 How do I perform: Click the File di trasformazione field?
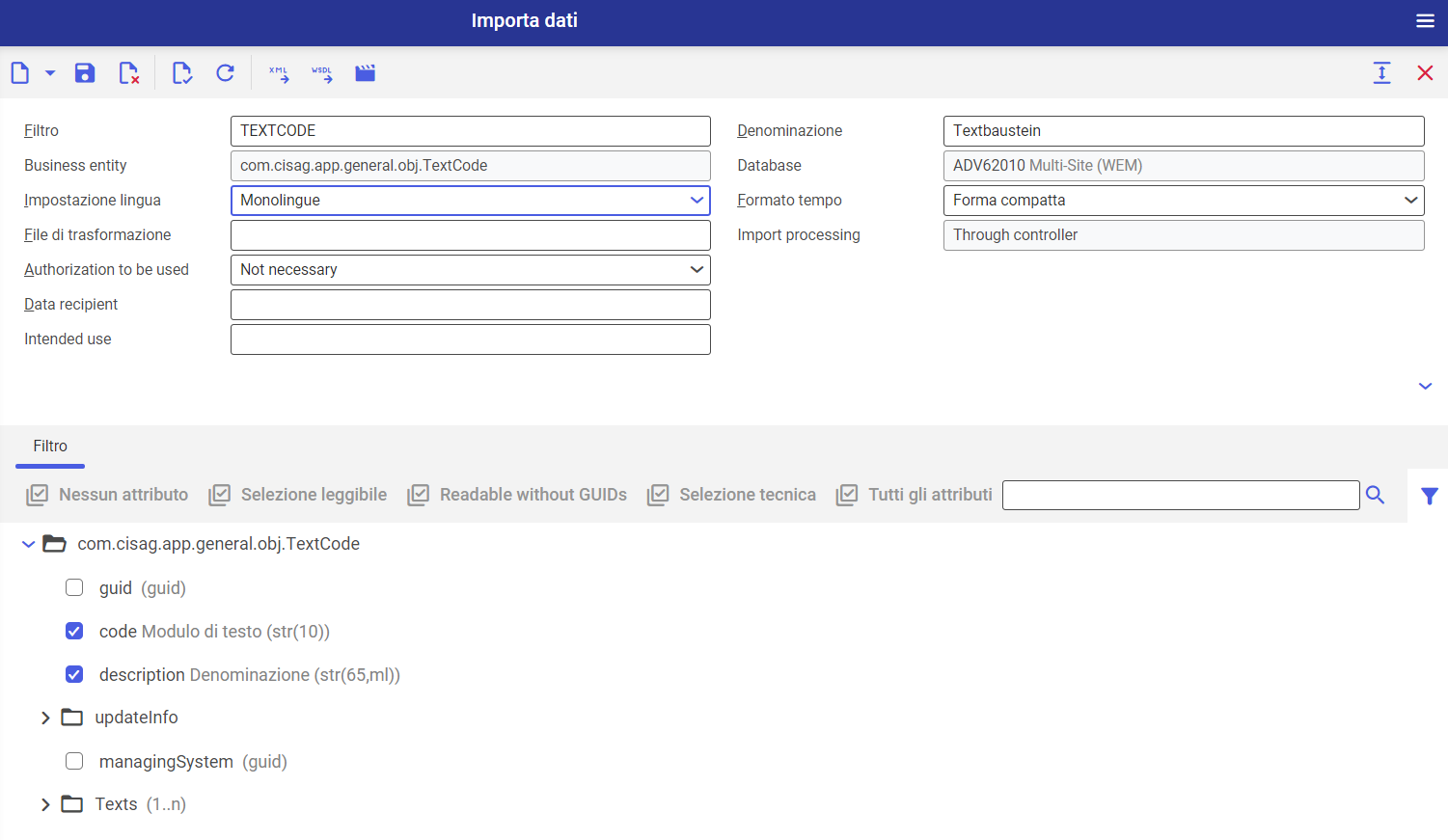471,235
